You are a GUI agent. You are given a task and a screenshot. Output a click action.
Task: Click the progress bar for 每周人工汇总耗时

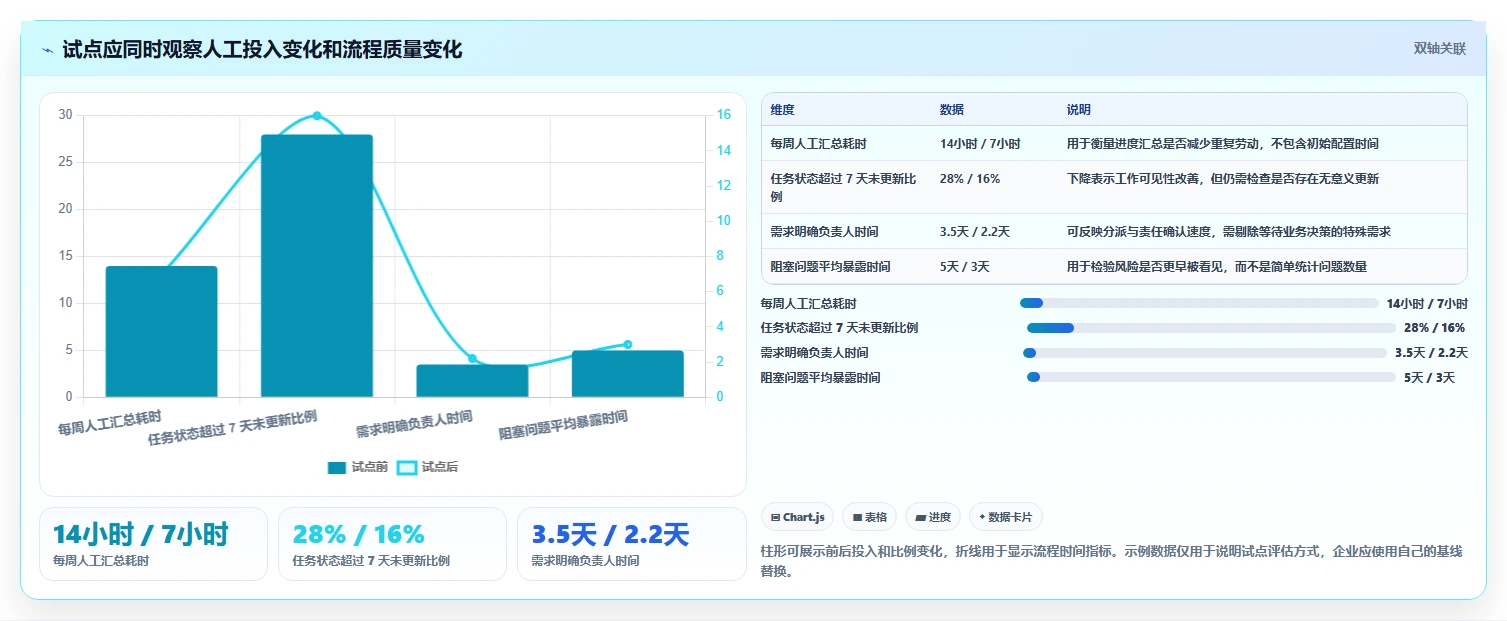[x=1199, y=303]
